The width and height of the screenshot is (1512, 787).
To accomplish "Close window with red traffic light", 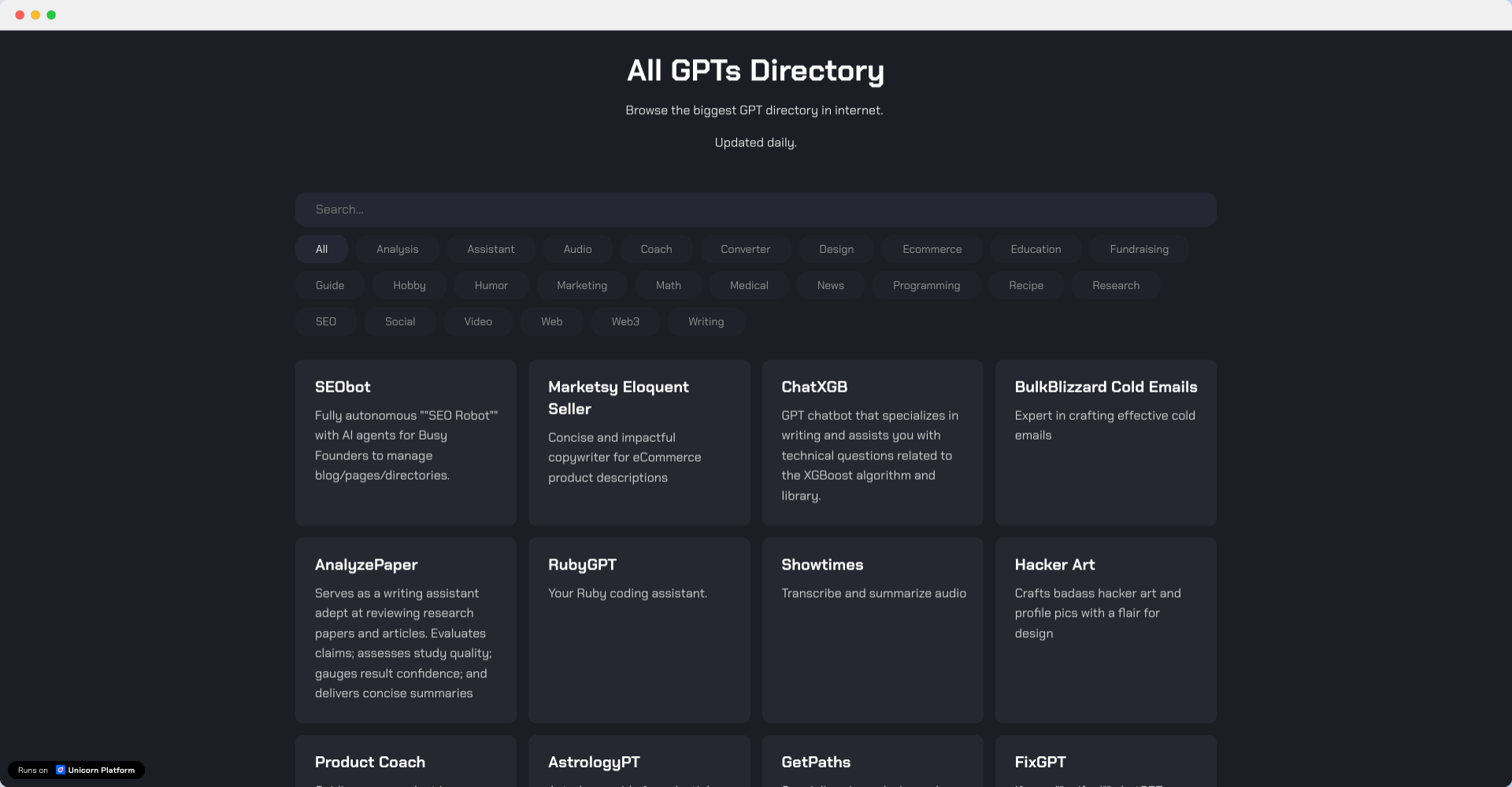I will pyautogui.click(x=20, y=15).
